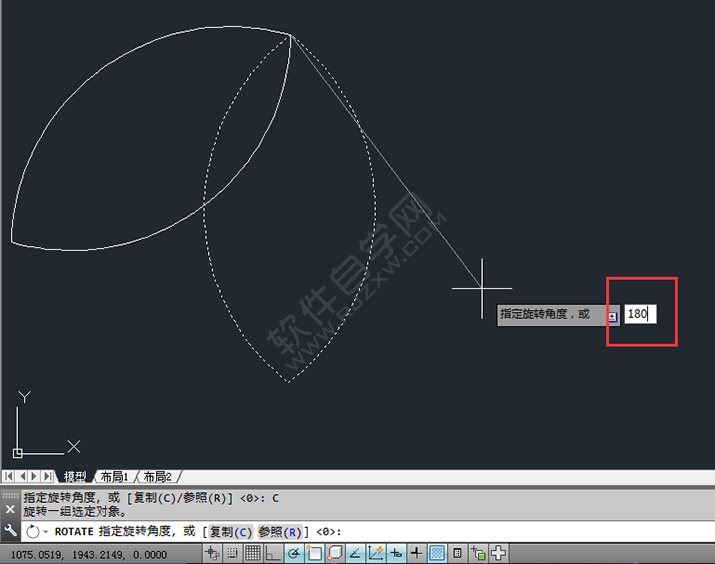Toggle 3D Object Snap in status bar

point(335,554)
